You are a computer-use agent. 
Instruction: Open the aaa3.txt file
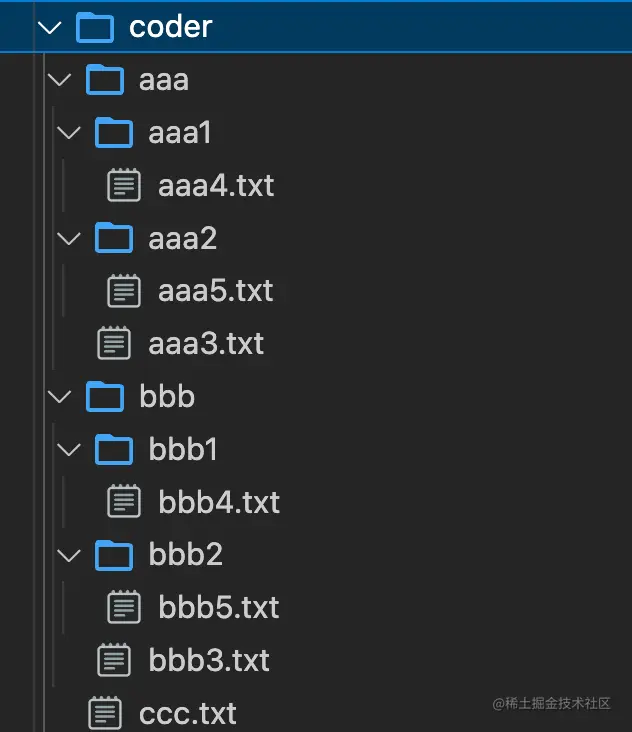205,344
